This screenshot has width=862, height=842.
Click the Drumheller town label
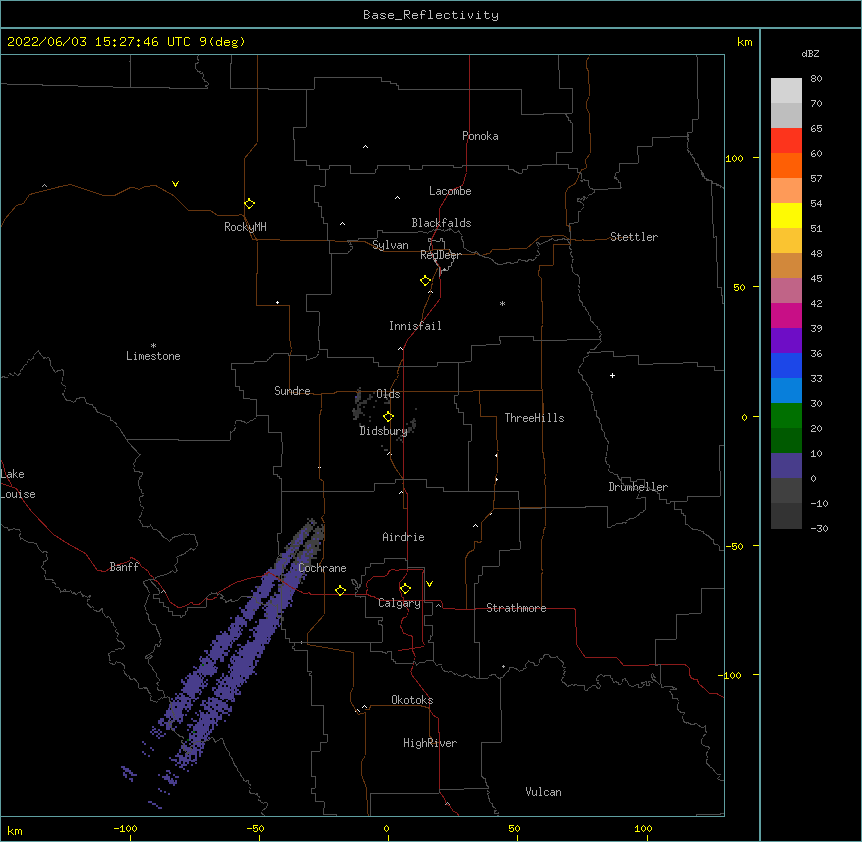click(638, 487)
